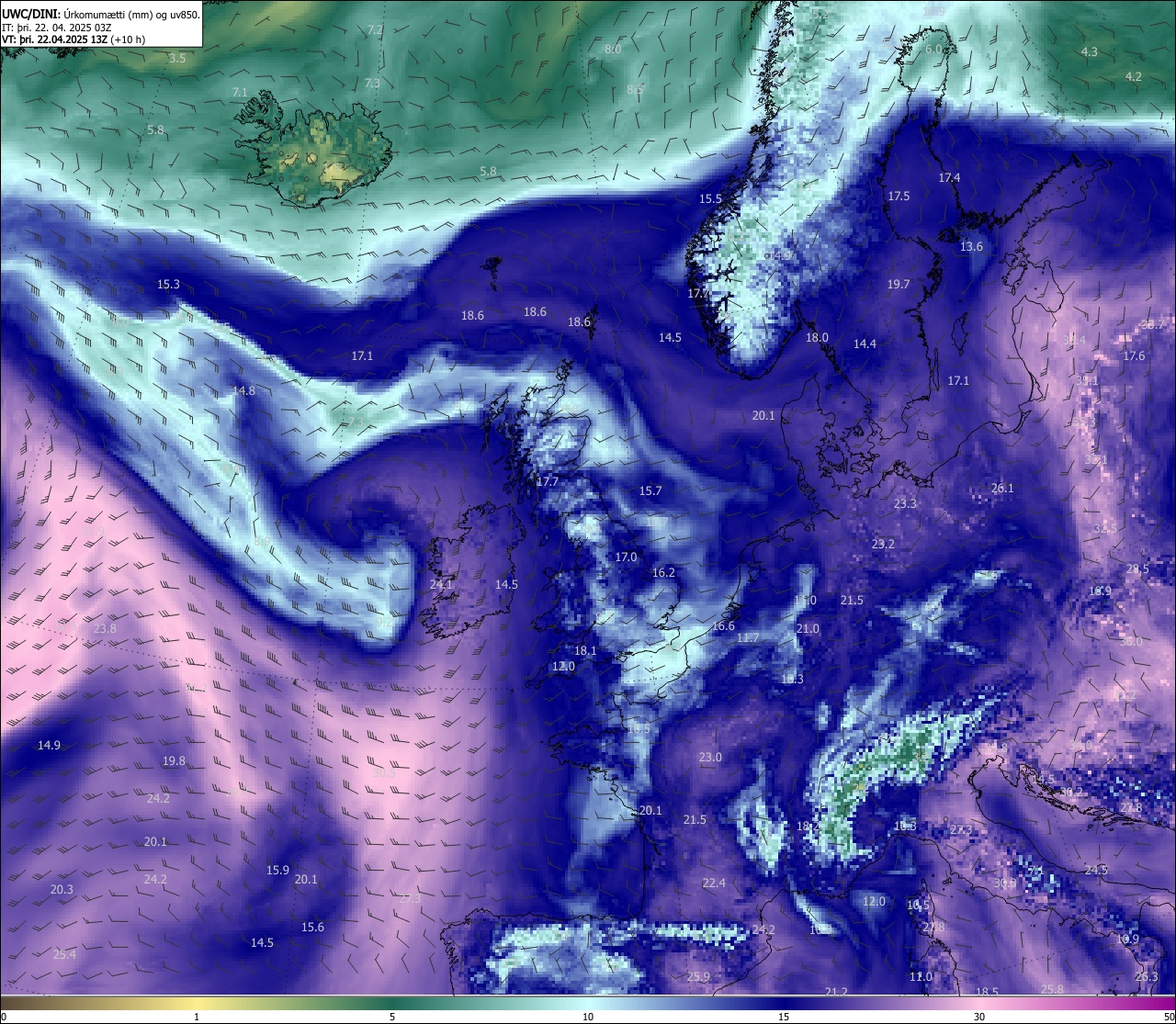1176x1024 pixels.
Task: Click the map value '13.6'
Action: tap(971, 246)
